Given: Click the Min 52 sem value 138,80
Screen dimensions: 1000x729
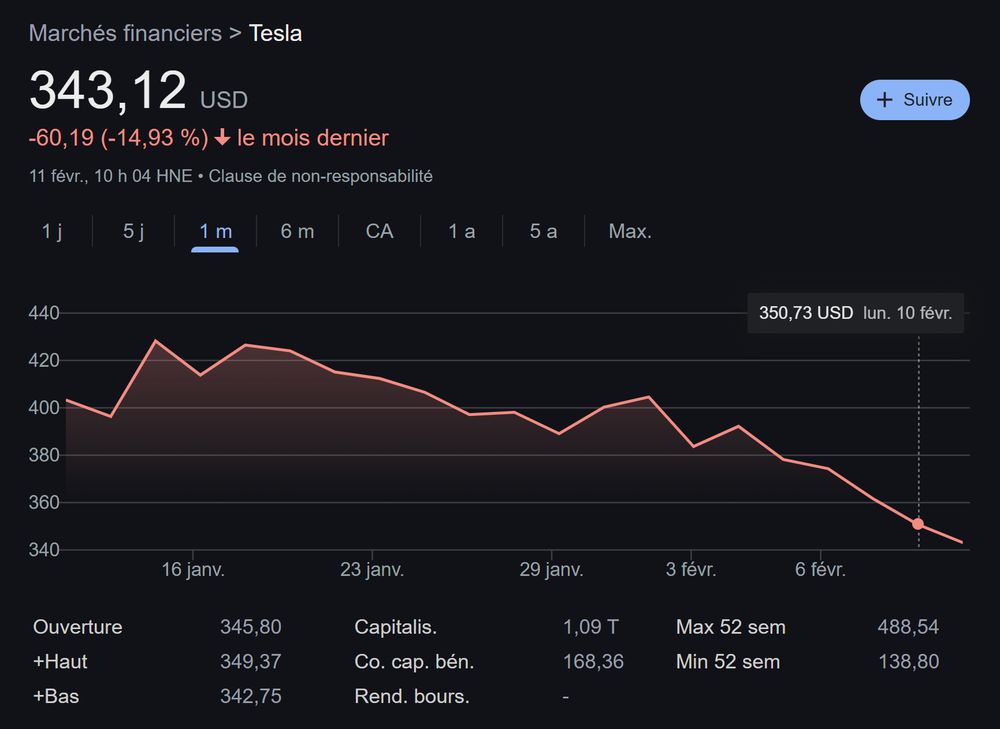Looking at the screenshot, I should (x=908, y=661).
